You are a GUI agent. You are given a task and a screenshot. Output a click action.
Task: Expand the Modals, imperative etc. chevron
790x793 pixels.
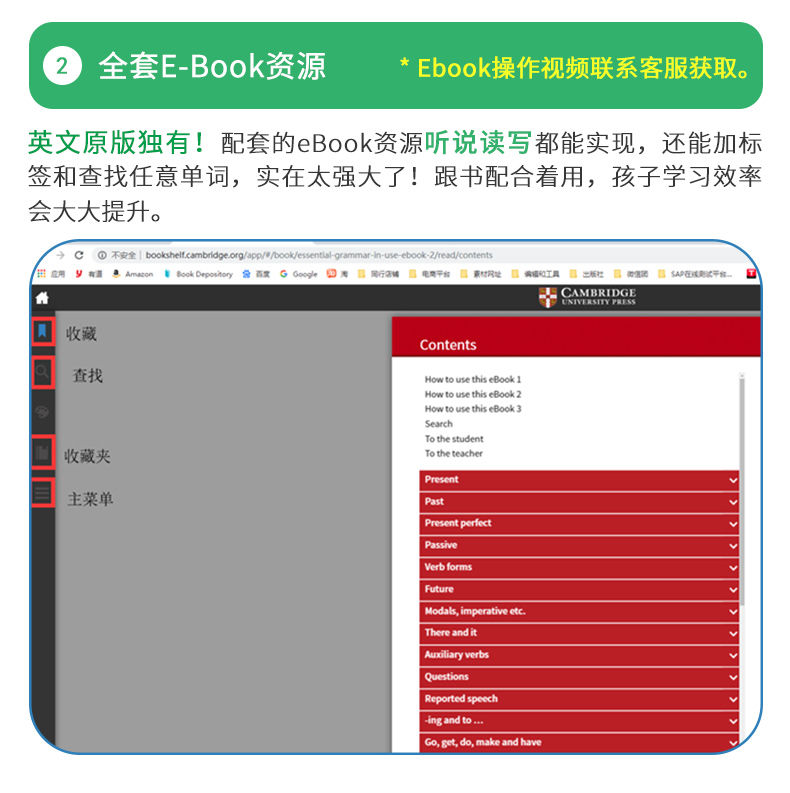[x=733, y=611]
